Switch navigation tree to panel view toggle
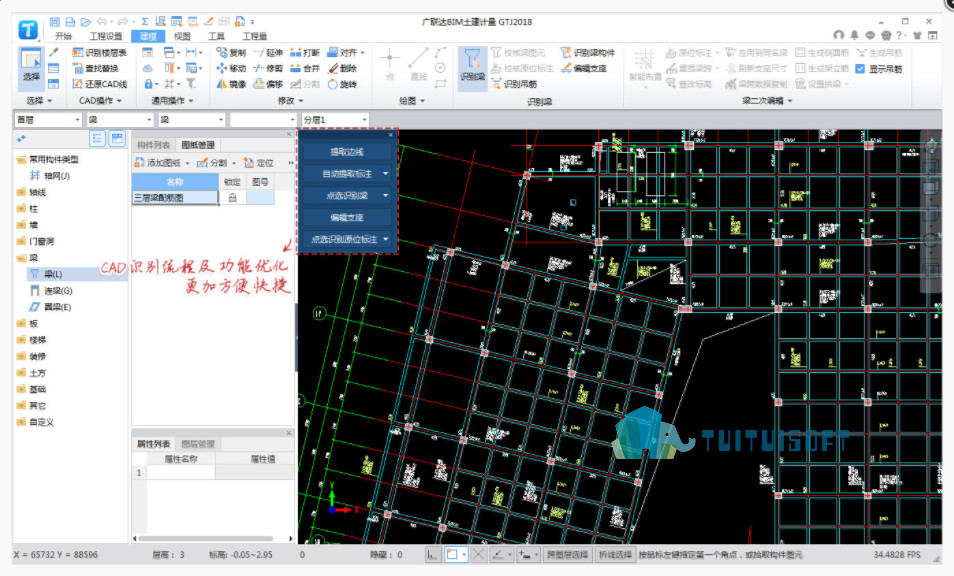This screenshot has height=576, width=954. click(117, 139)
